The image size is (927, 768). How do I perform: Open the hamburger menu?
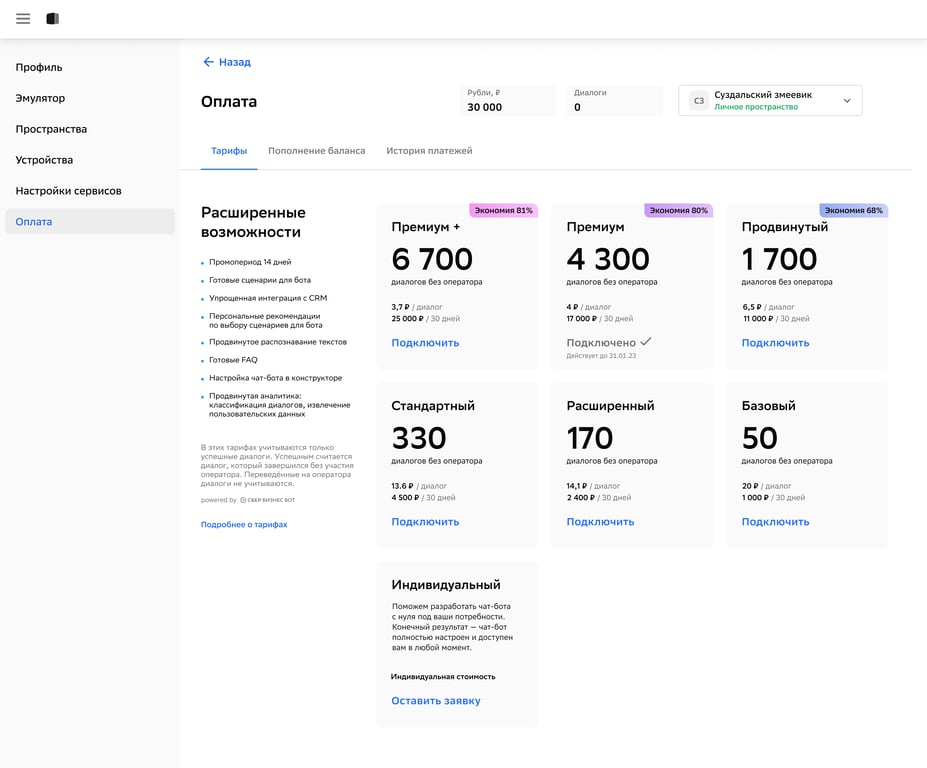[x=23, y=19]
